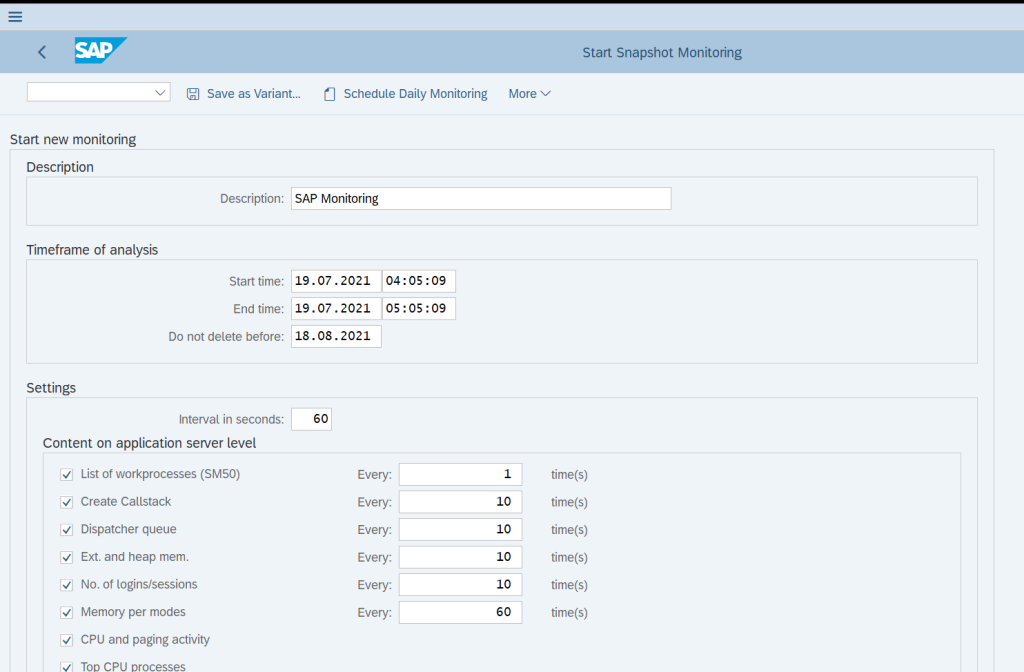Uncheck CPU and paging activity checkbox
The width and height of the screenshot is (1024, 672).
pyautogui.click(x=67, y=640)
